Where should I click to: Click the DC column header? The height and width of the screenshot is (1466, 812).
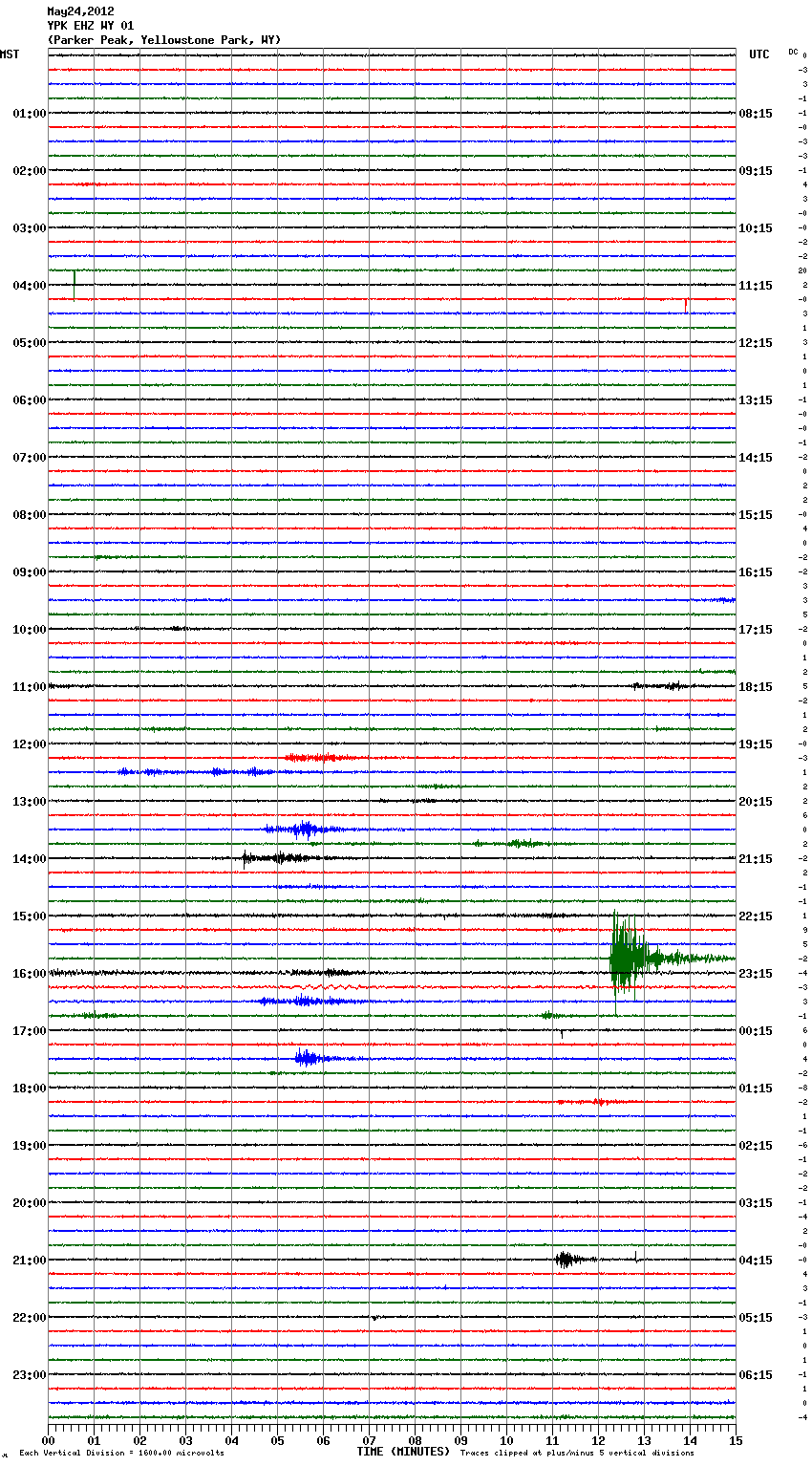click(x=793, y=51)
